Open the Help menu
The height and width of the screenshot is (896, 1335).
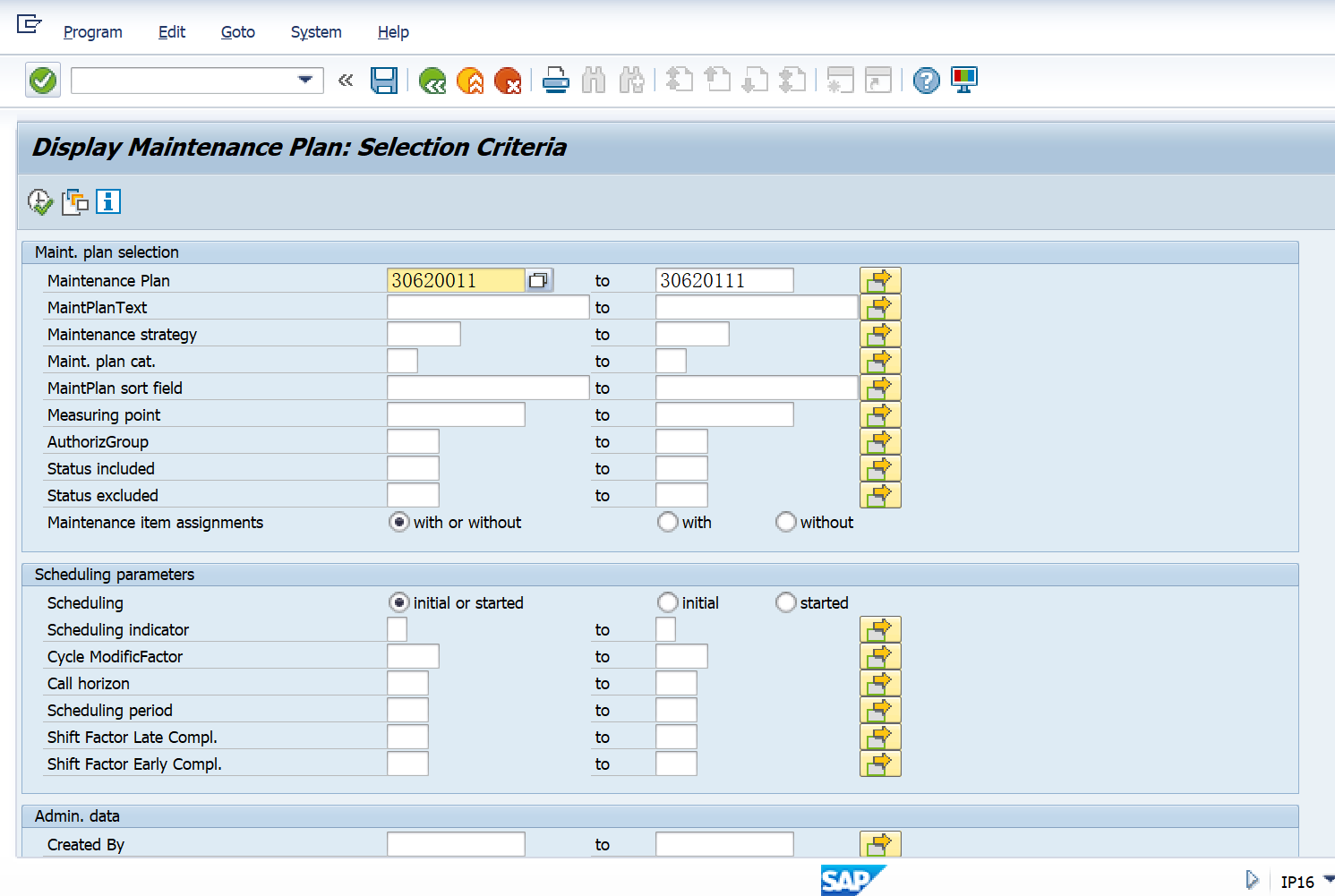tap(393, 32)
